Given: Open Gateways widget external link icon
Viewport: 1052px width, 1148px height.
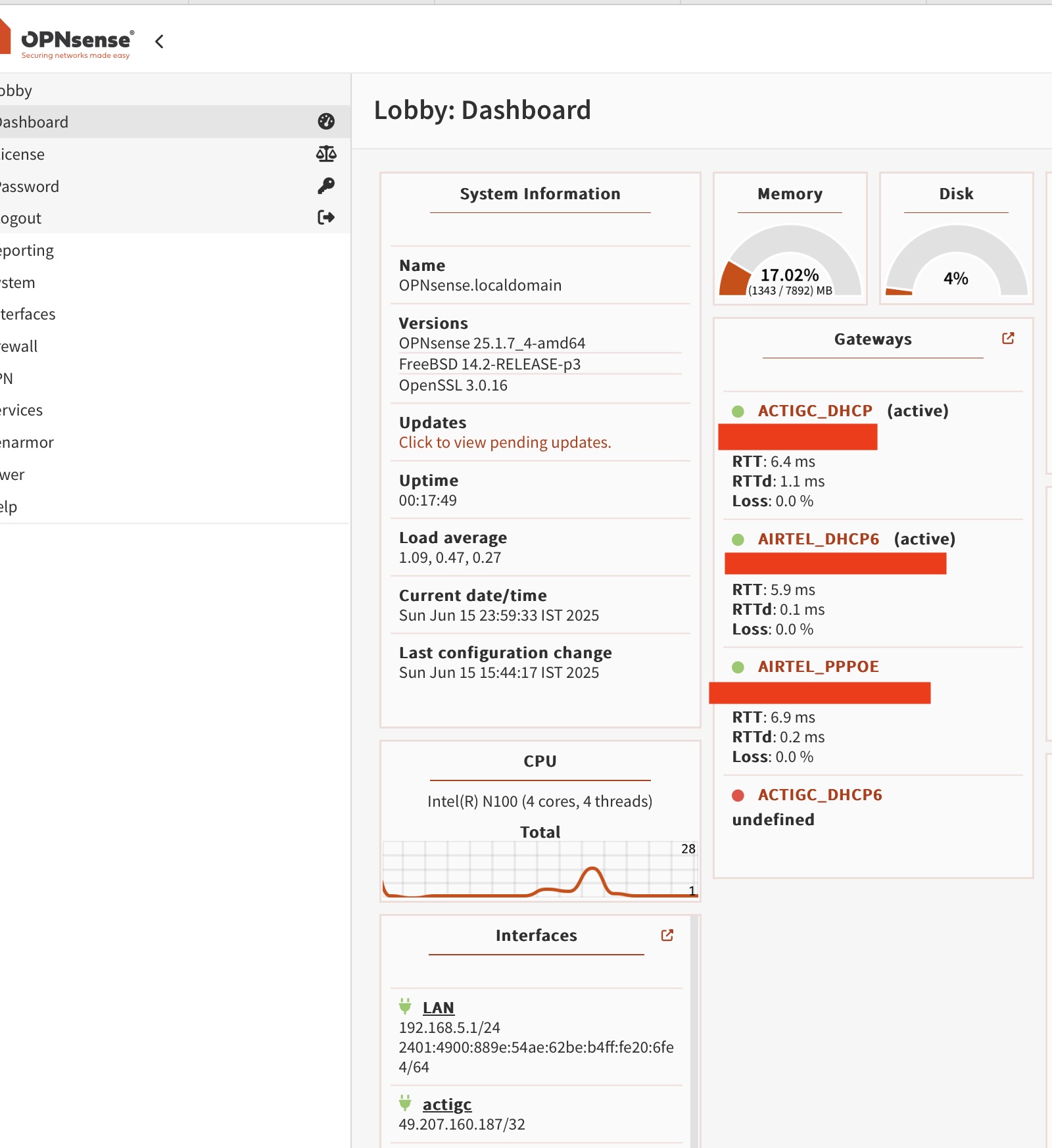Looking at the screenshot, I should (1008, 339).
